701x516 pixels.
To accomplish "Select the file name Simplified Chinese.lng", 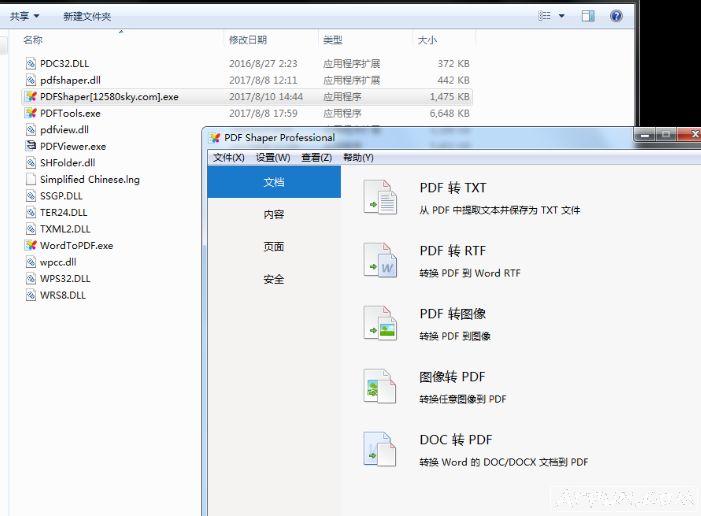I will 90,180.
